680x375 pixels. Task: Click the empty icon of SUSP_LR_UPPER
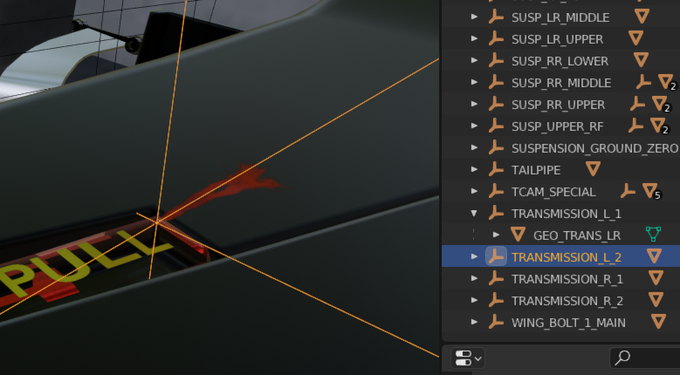click(x=496, y=39)
